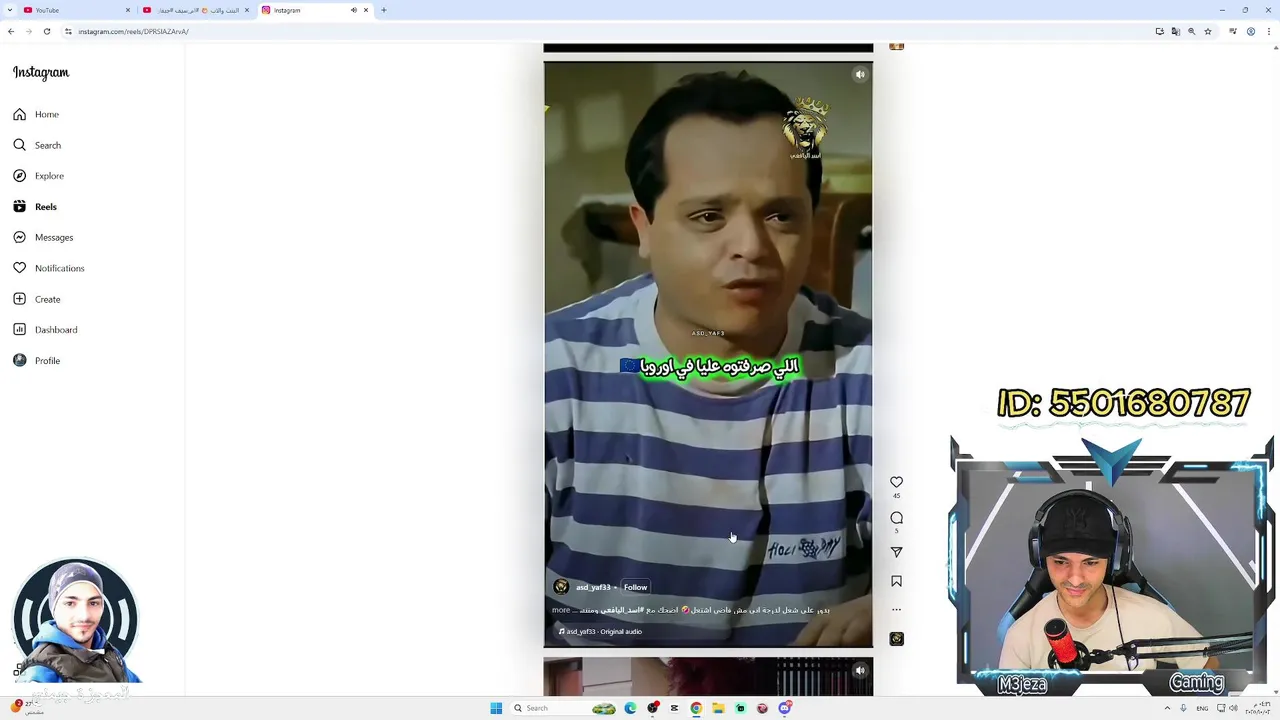Open Windows Start menu
The width and height of the screenshot is (1280, 720).
point(496,708)
